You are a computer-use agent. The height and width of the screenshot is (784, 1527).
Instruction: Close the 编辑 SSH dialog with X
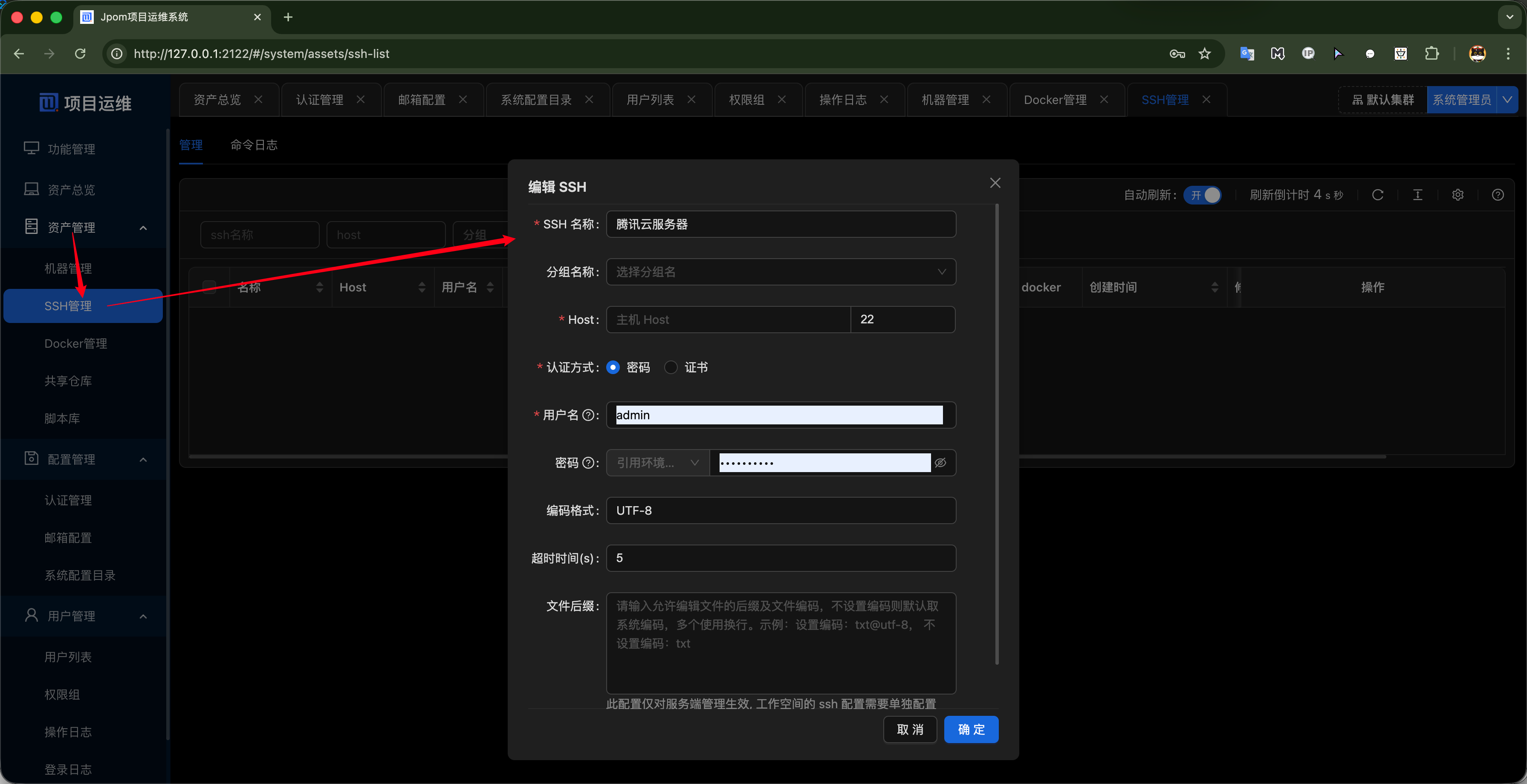(x=995, y=183)
